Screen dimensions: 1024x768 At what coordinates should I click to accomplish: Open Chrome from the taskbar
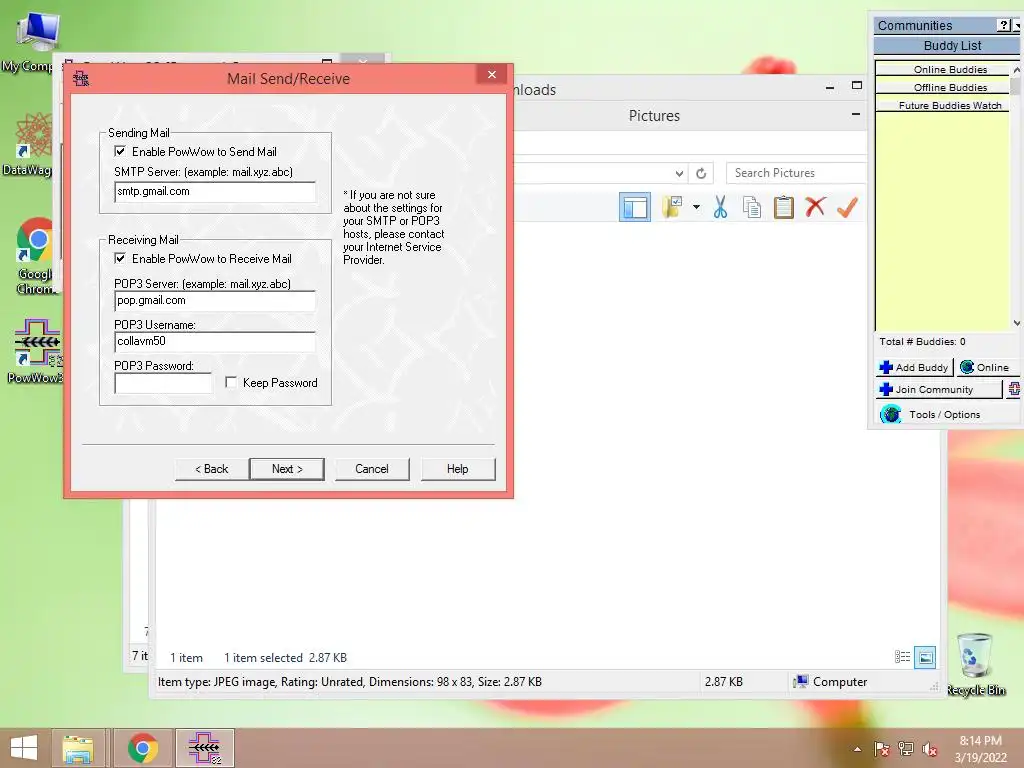click(143, 748)
